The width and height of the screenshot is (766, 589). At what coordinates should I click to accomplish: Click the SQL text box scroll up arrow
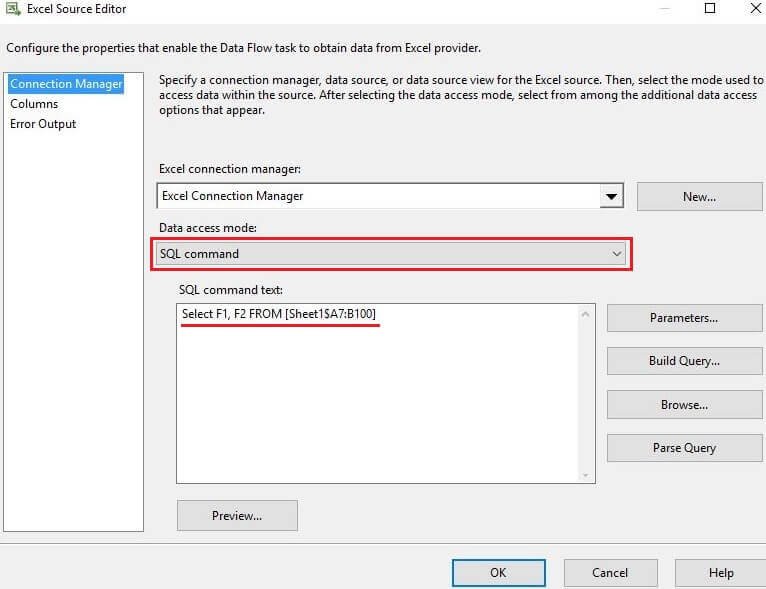click(586, 315)
